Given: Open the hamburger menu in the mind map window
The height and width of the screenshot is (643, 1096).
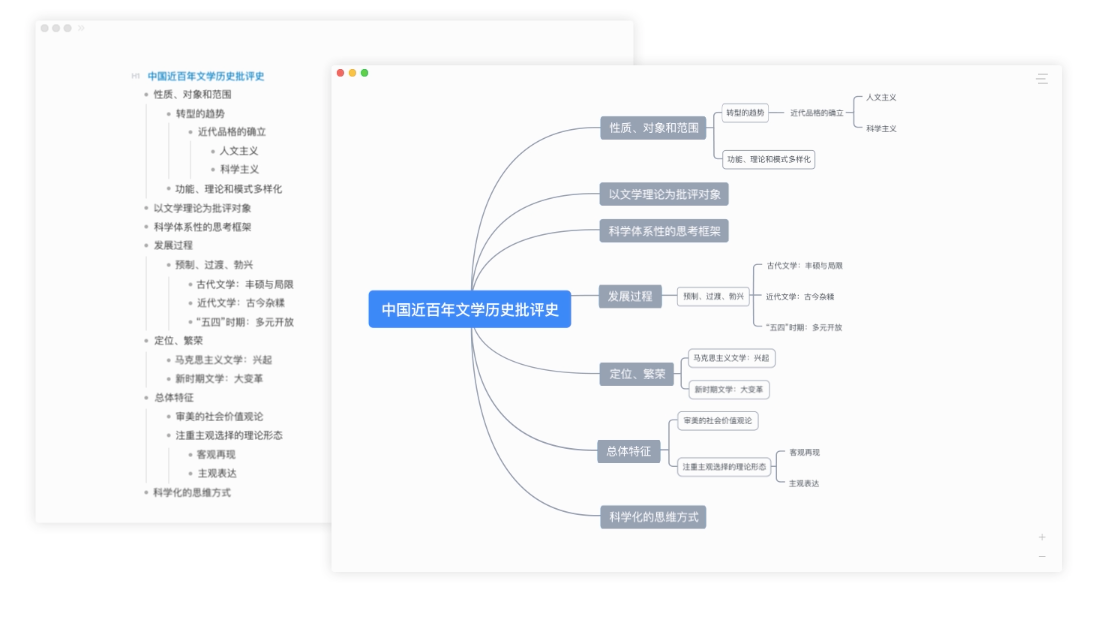Looking at the screenshot, I should click(x=1041, y=80).
